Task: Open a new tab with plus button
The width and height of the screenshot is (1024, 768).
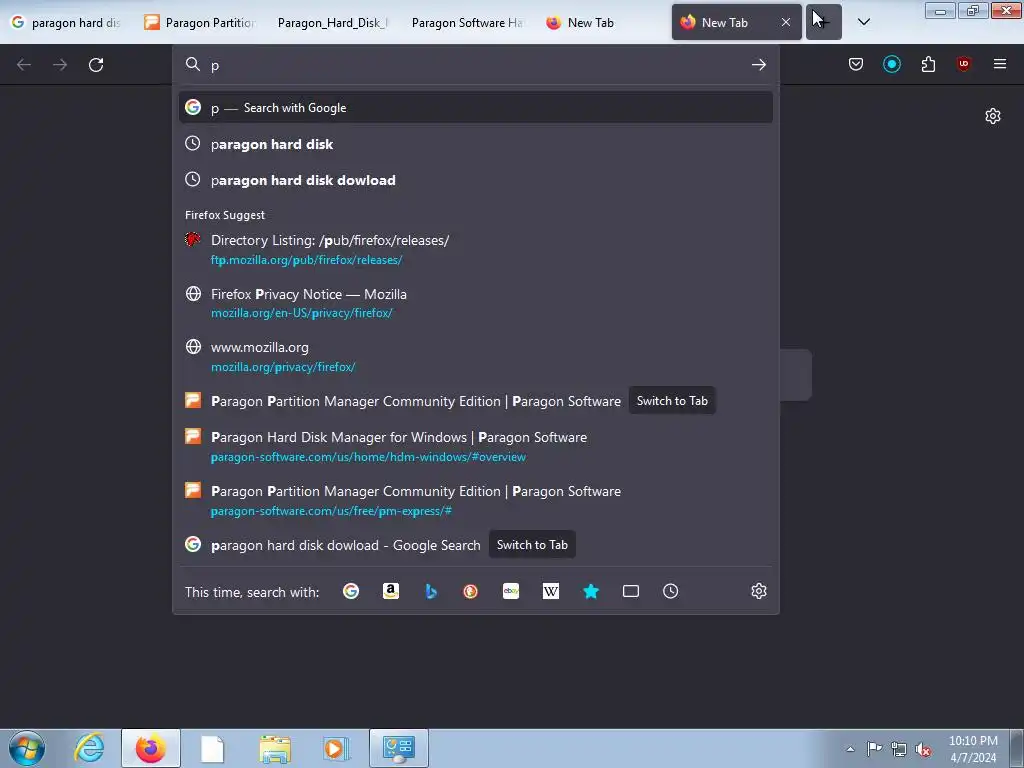Action: coord(824,22)
